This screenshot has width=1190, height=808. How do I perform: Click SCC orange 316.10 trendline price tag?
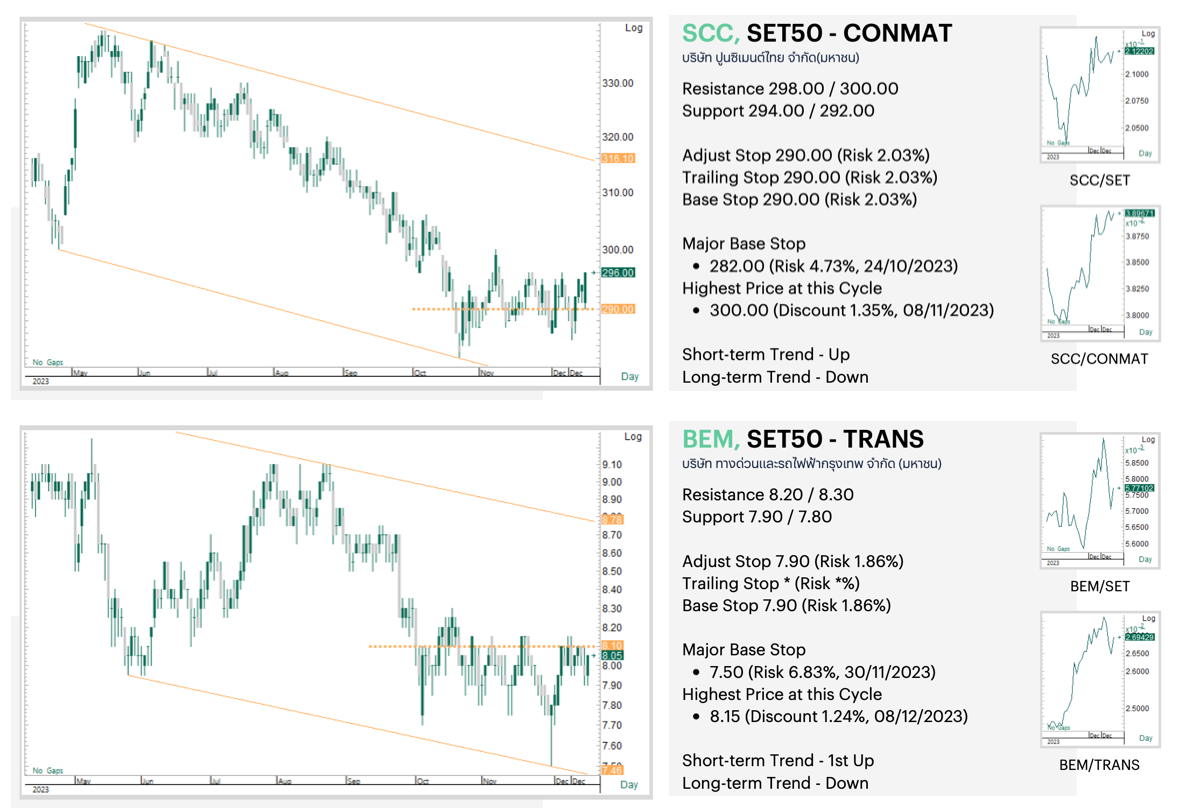pos(618,159)
